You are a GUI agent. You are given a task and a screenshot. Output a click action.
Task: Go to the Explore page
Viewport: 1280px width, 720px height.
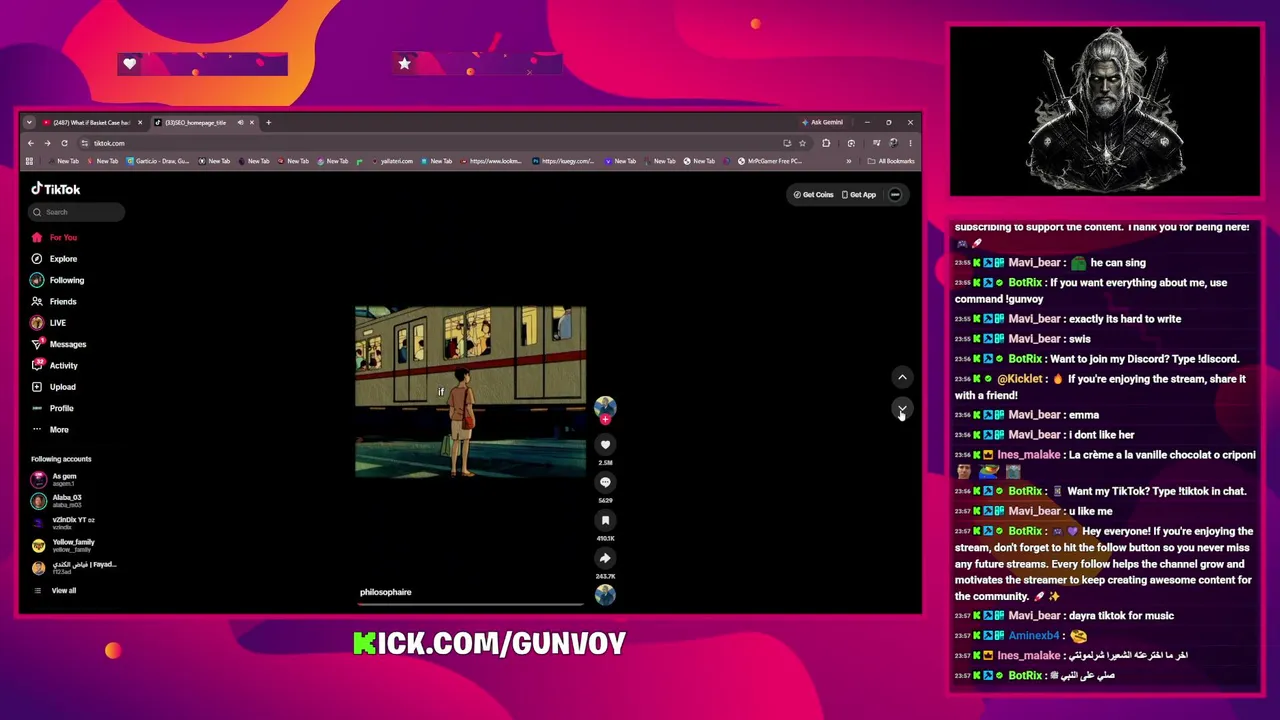(54, 259)
